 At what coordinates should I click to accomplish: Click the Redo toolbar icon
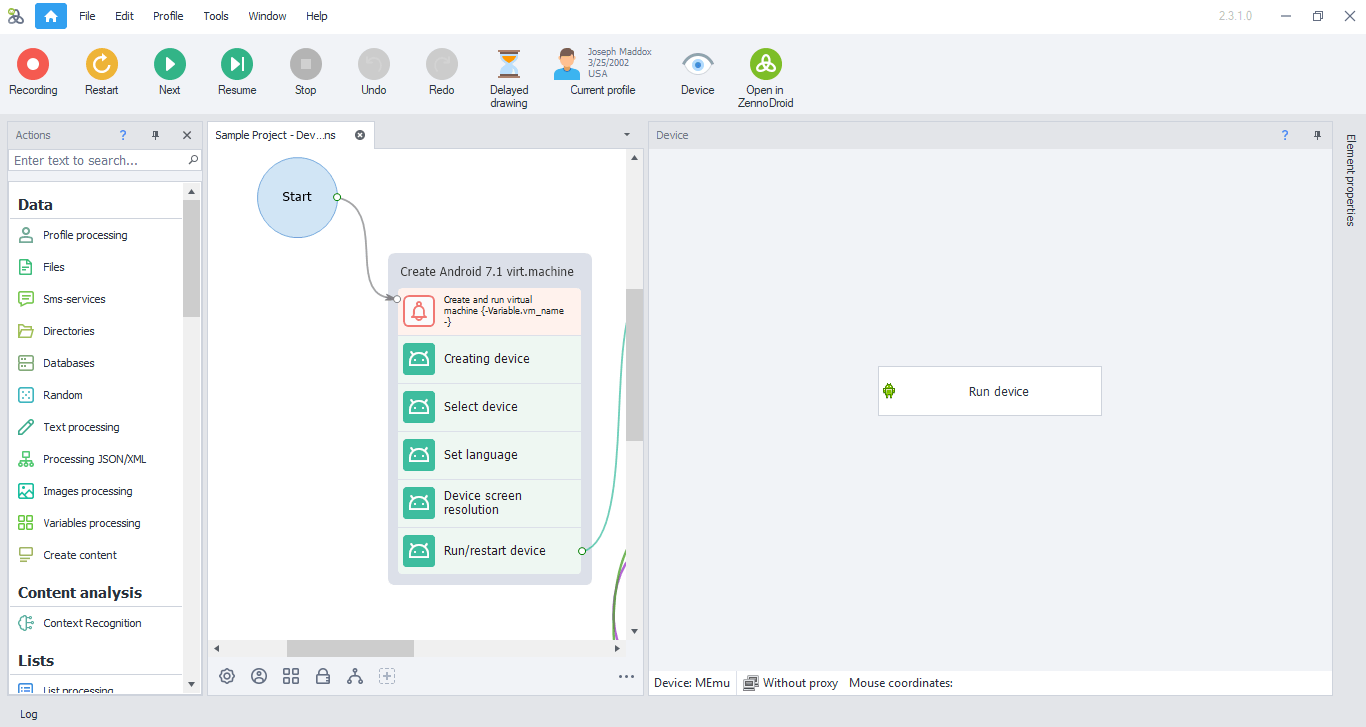point(442,65)
